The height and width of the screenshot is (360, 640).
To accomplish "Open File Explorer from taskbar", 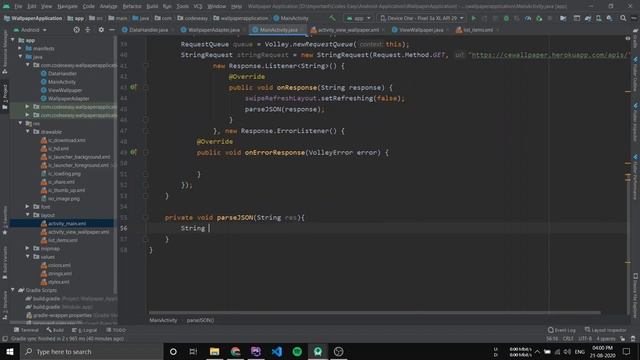I will (215, 351).
